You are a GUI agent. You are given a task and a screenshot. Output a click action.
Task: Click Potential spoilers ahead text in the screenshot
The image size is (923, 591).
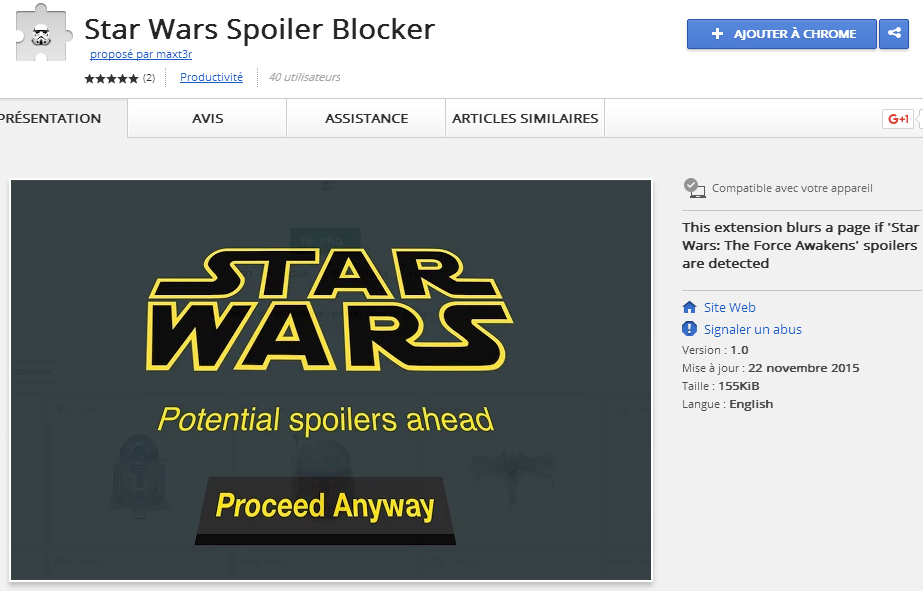click(326, 420)
